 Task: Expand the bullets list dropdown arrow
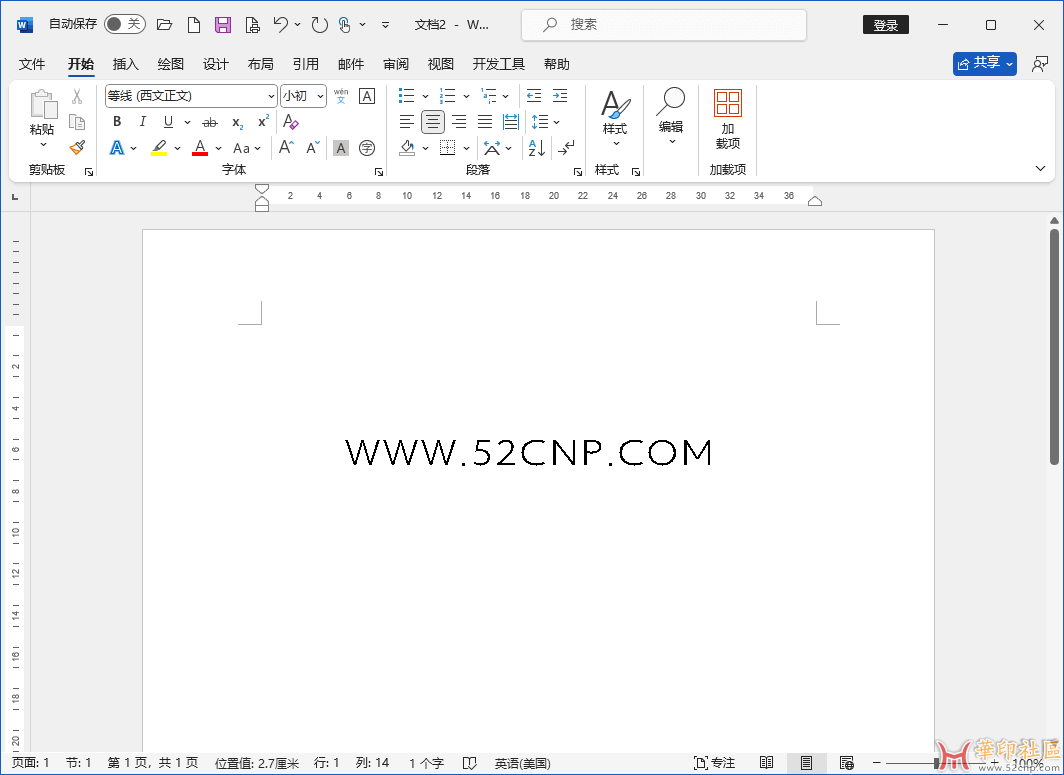click(x=425, y=96)
